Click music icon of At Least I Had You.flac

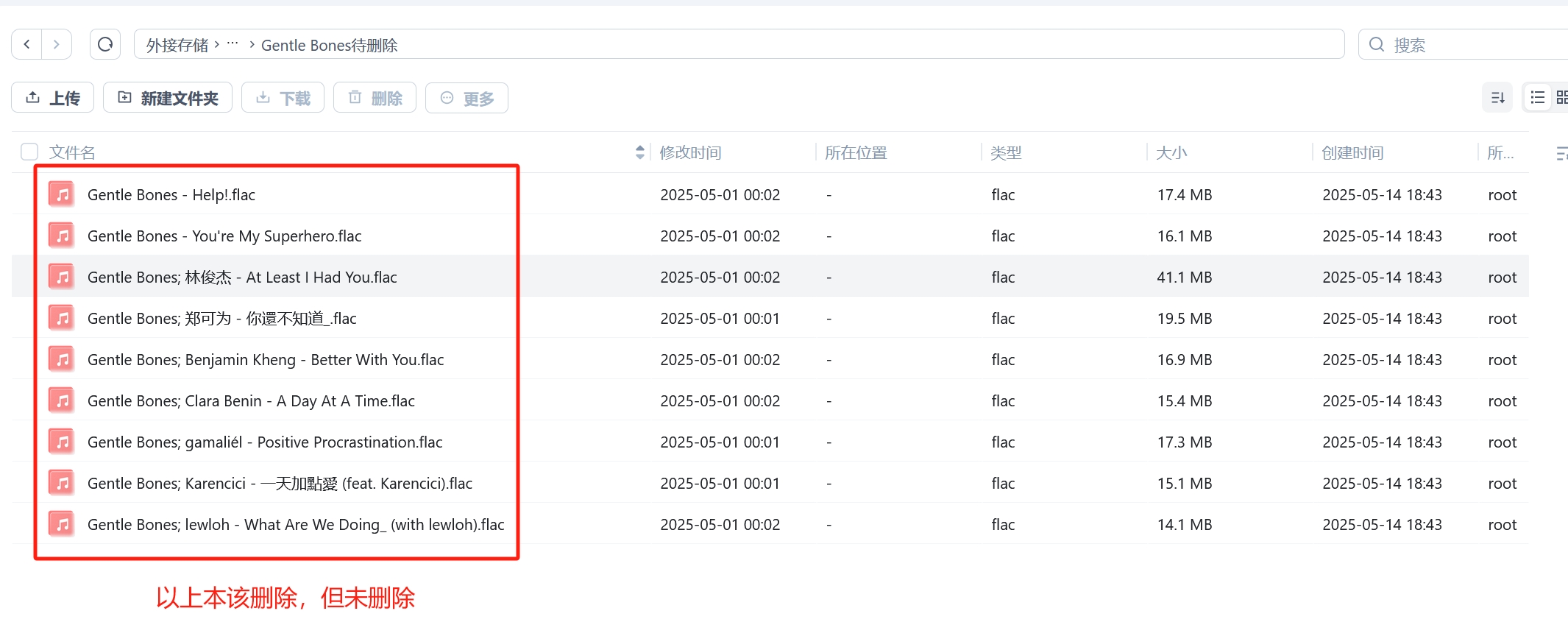pyautogui.click(x=63, y=277)
